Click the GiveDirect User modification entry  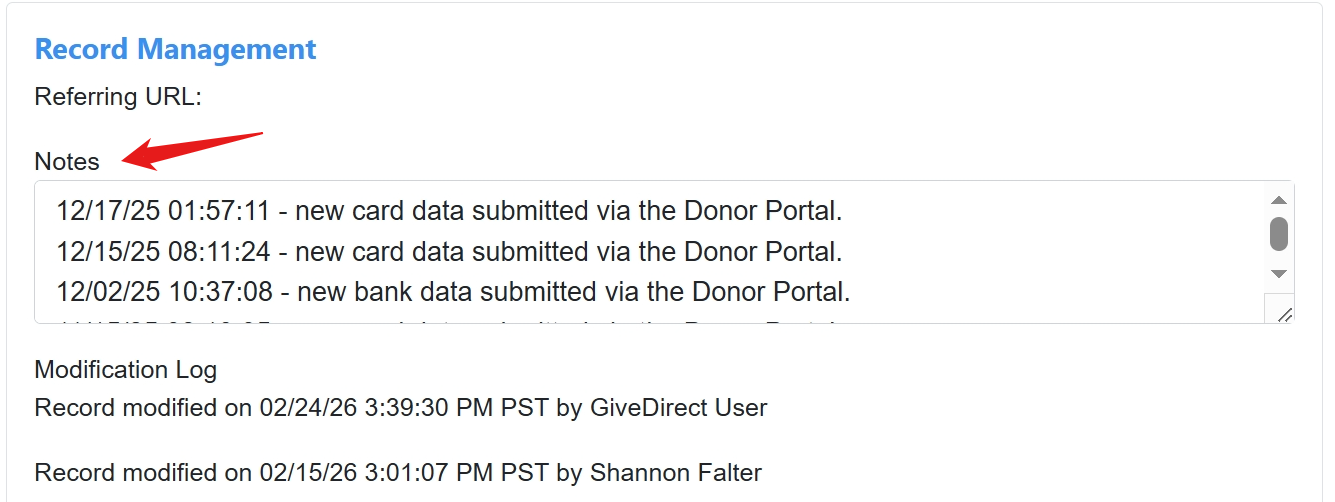click(x=400, y=408)
